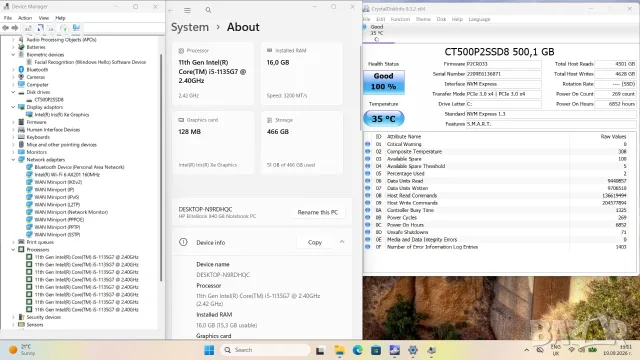Expand the Batteries node
640x360 pixels.
[x=13, y=47]
